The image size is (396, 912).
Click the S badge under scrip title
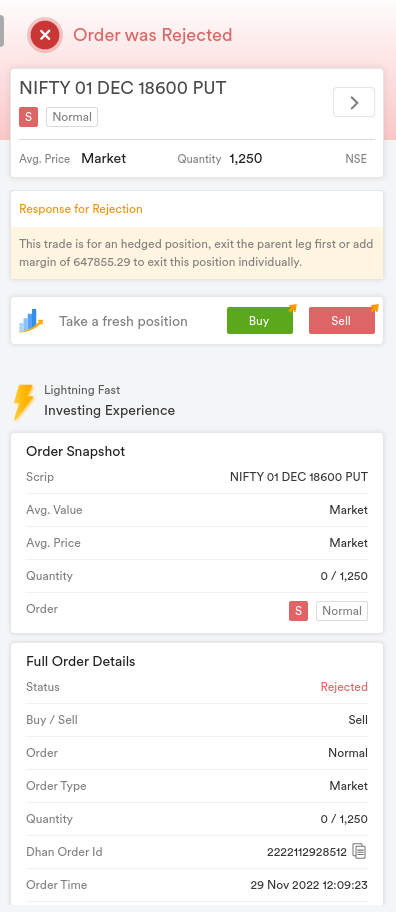pyautogui.click(x=28, y=117)
